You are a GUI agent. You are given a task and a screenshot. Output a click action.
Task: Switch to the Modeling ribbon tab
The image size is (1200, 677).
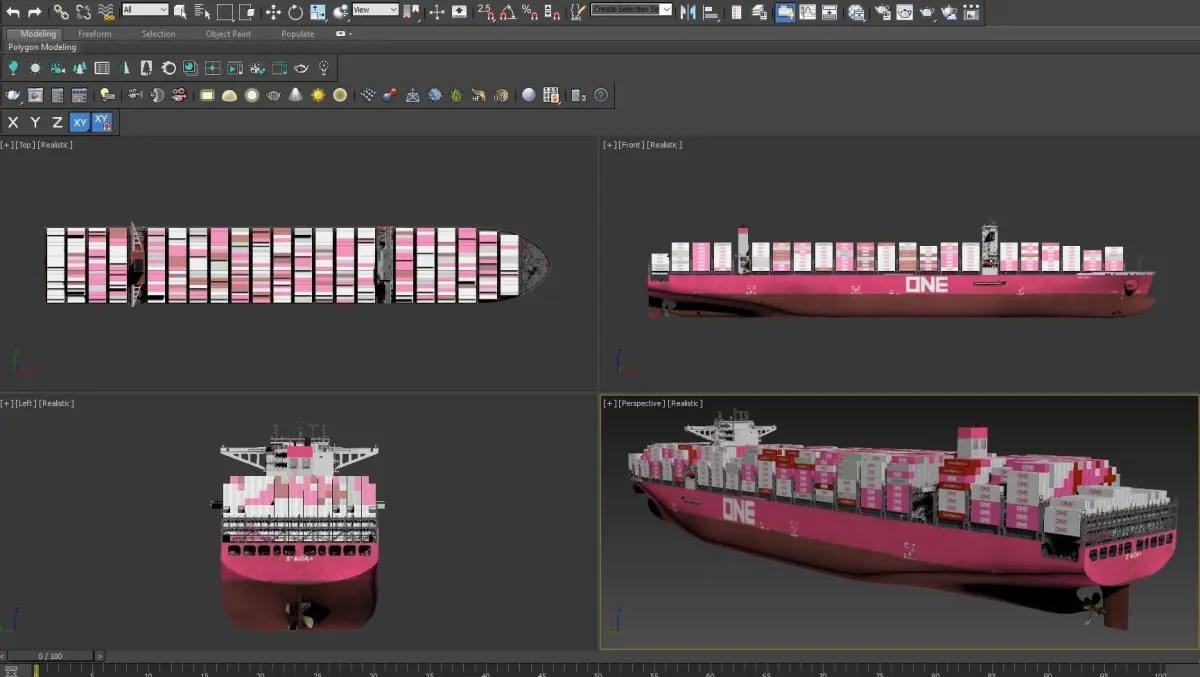tap(39, 34)
